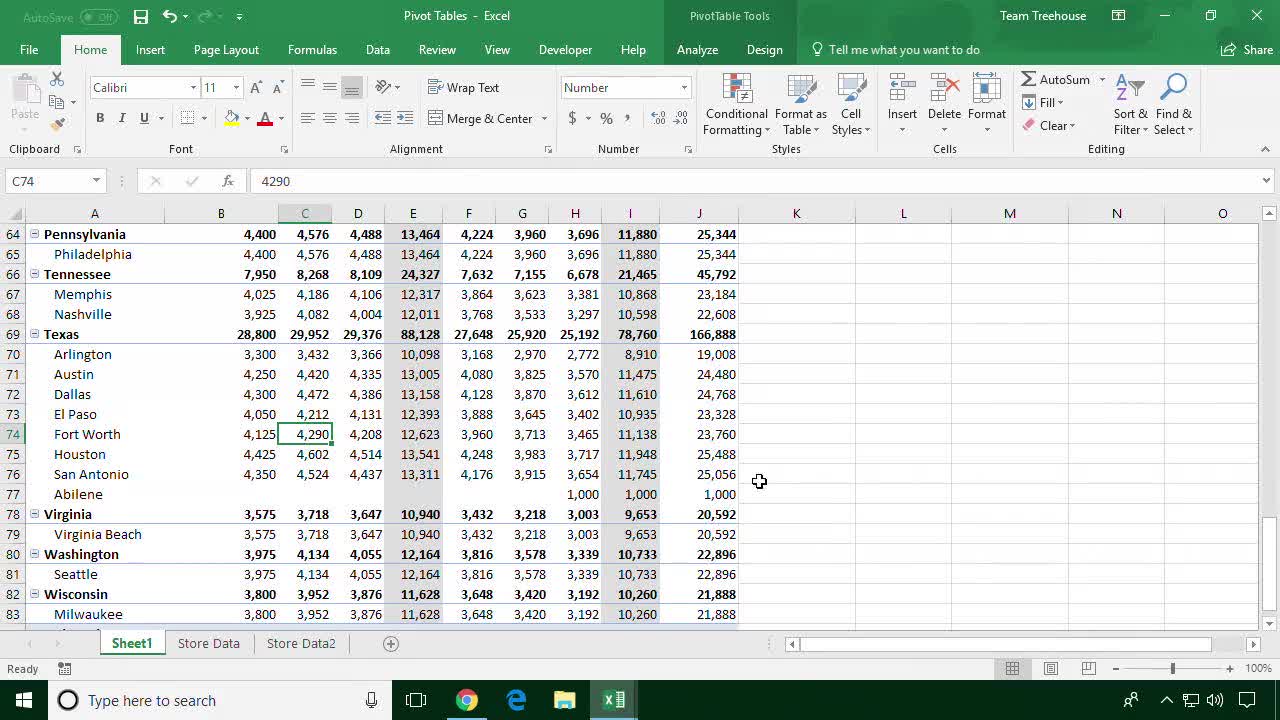1280x720 pixels.
Task: Open the PivotTable Design tab
Action: [764, 50]
